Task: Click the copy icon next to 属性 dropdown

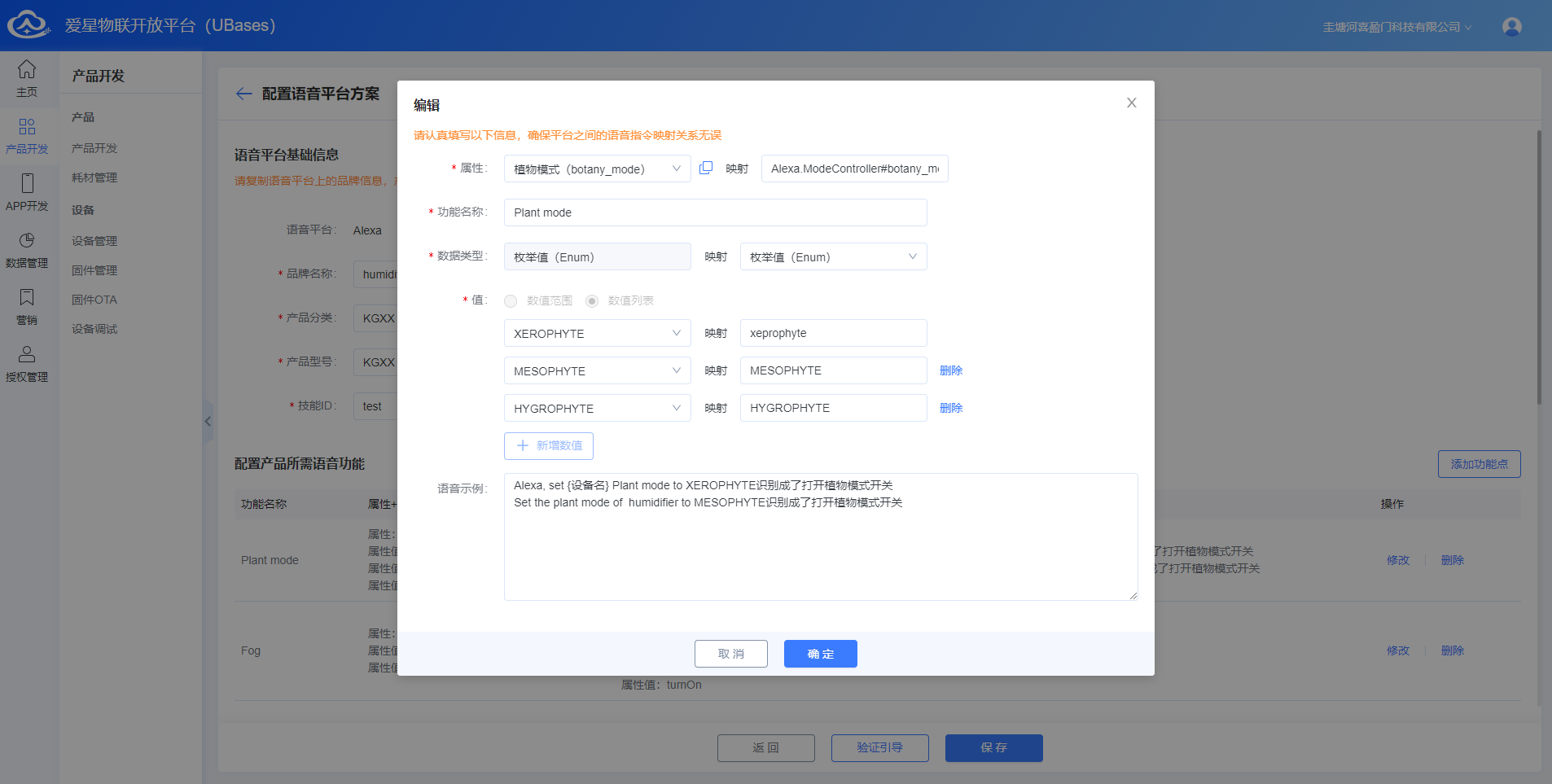Action: click(x=706, y=168)
